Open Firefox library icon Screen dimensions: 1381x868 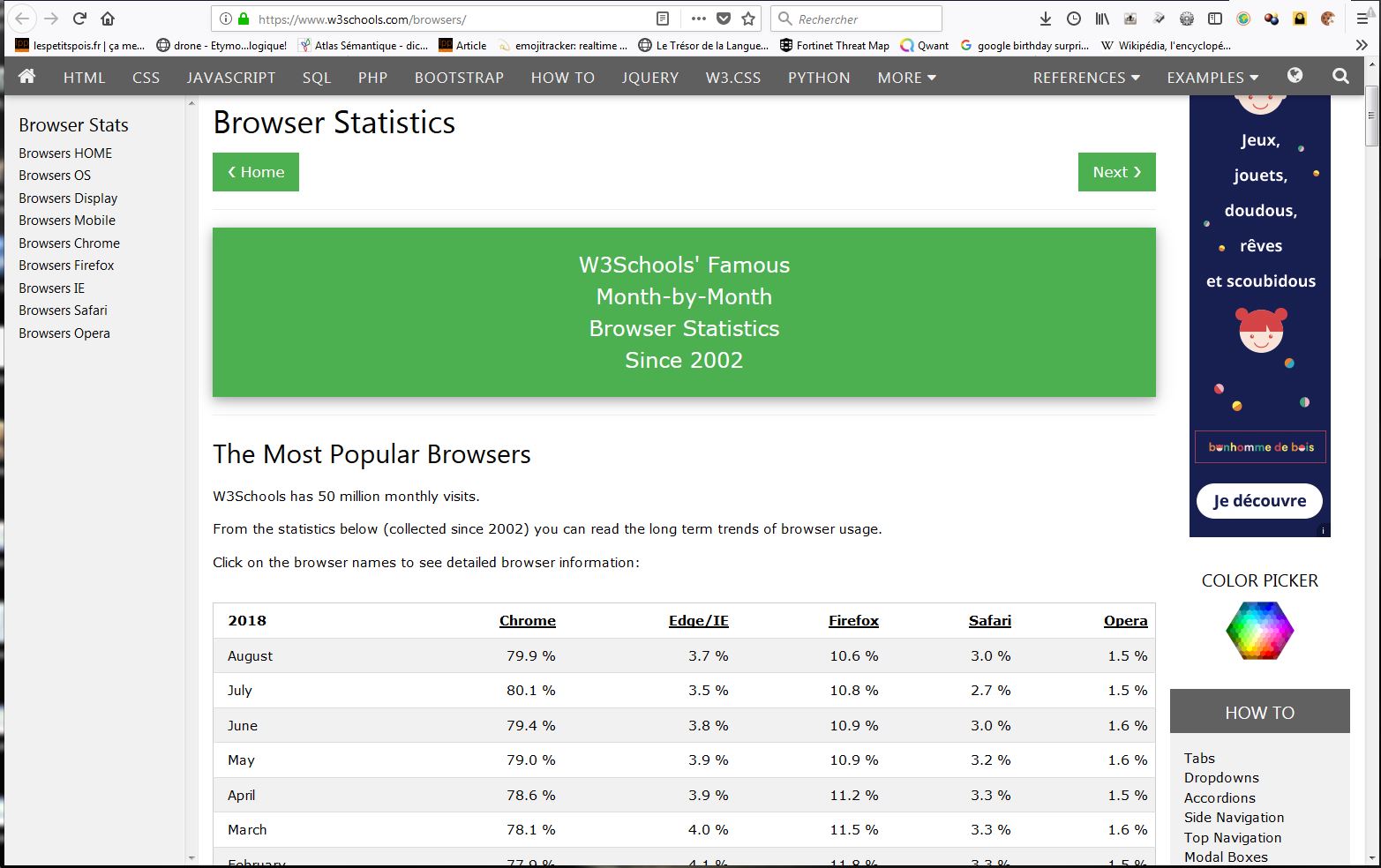coord(1102,19)
